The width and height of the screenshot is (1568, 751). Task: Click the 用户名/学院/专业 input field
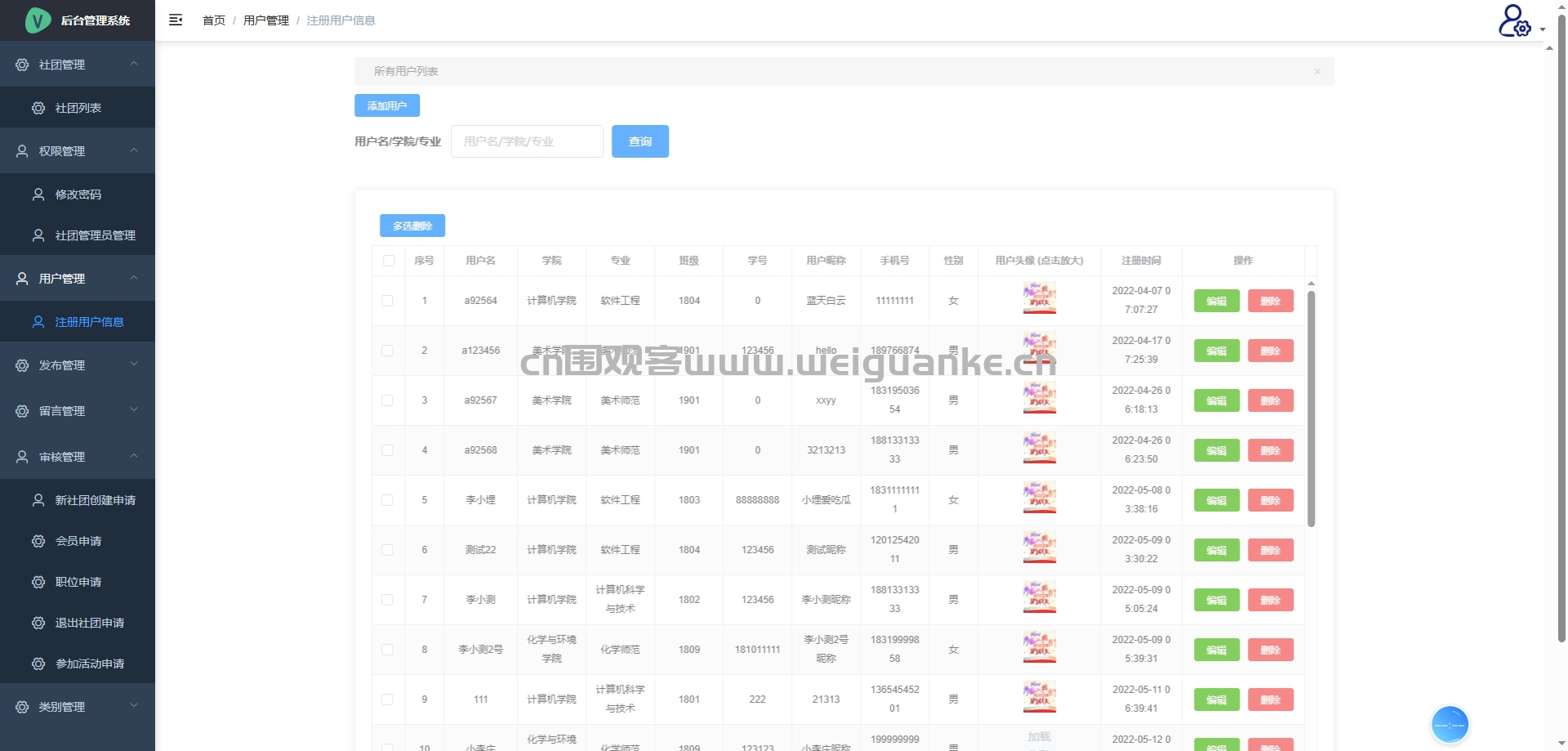tap(527, 141)
